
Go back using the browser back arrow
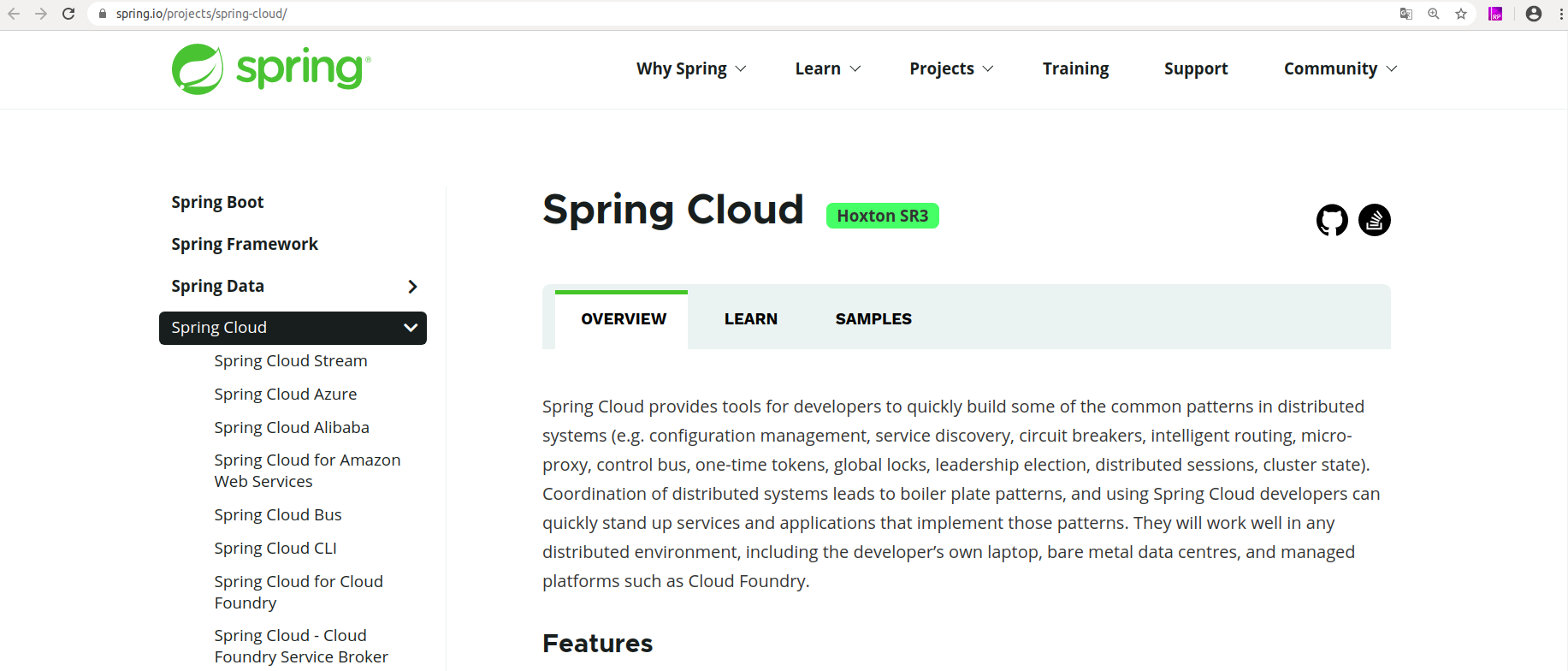[14, 14]
